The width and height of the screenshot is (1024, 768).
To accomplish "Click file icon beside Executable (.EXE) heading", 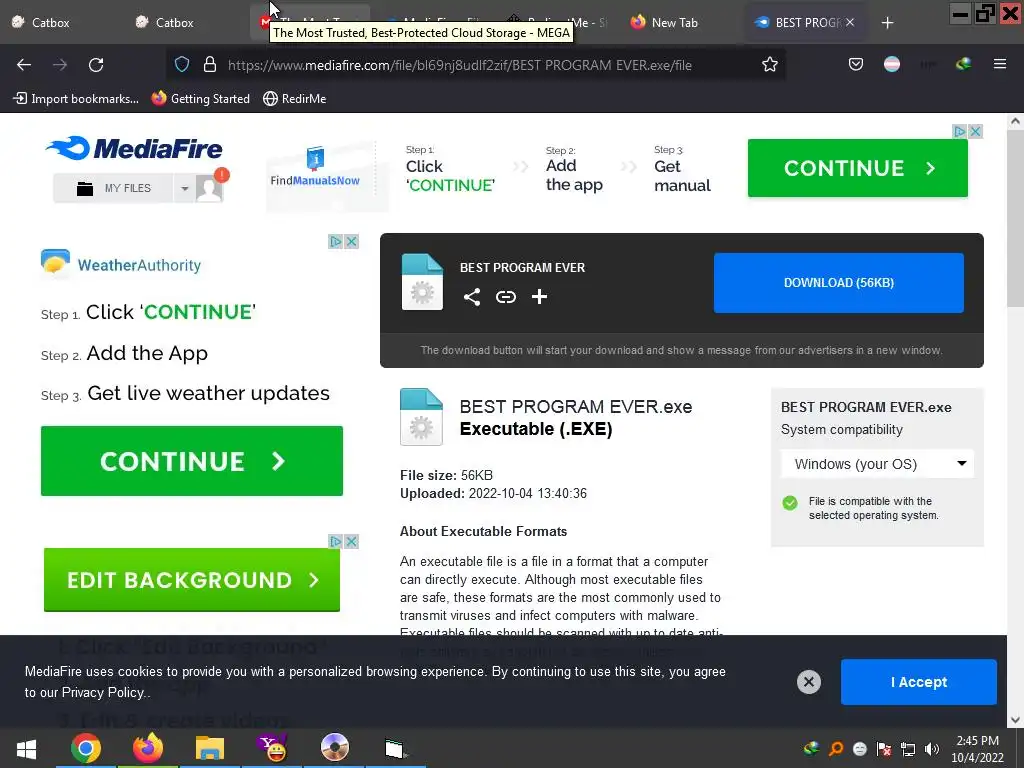I will pyautogui.click(x=421, y=417).
